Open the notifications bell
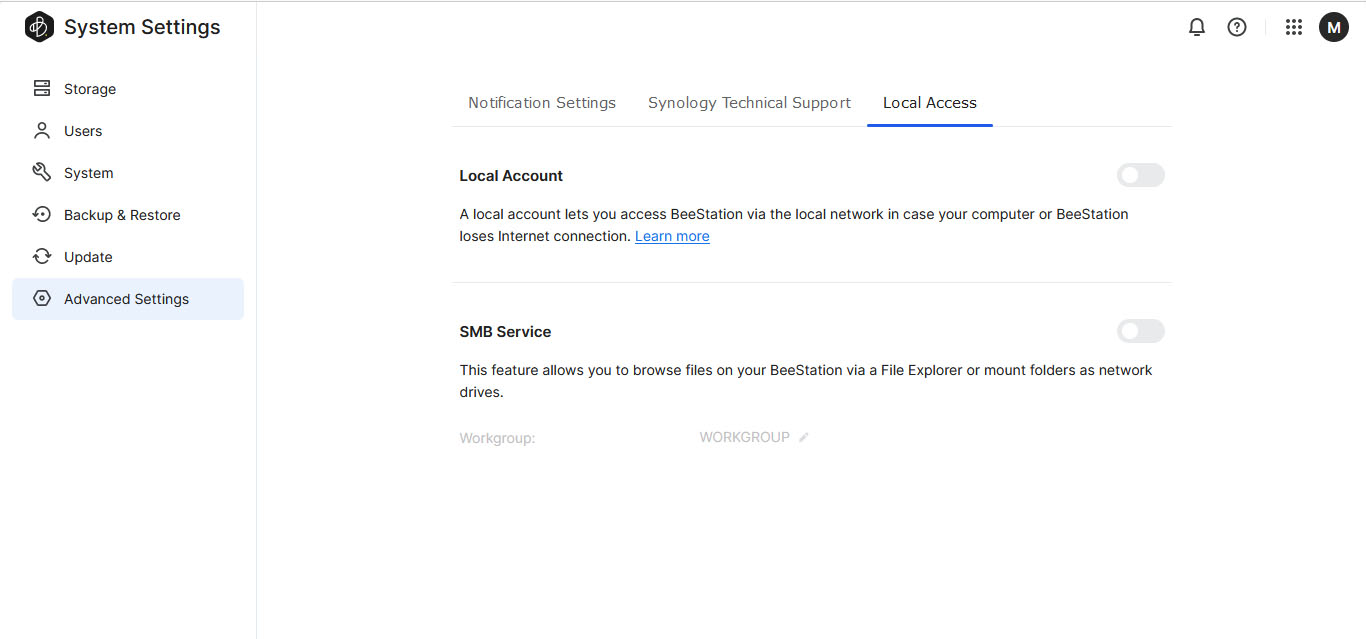The height and width of the screenshot is (639, 1366). pyautogui.click(x=1196, y=27)
